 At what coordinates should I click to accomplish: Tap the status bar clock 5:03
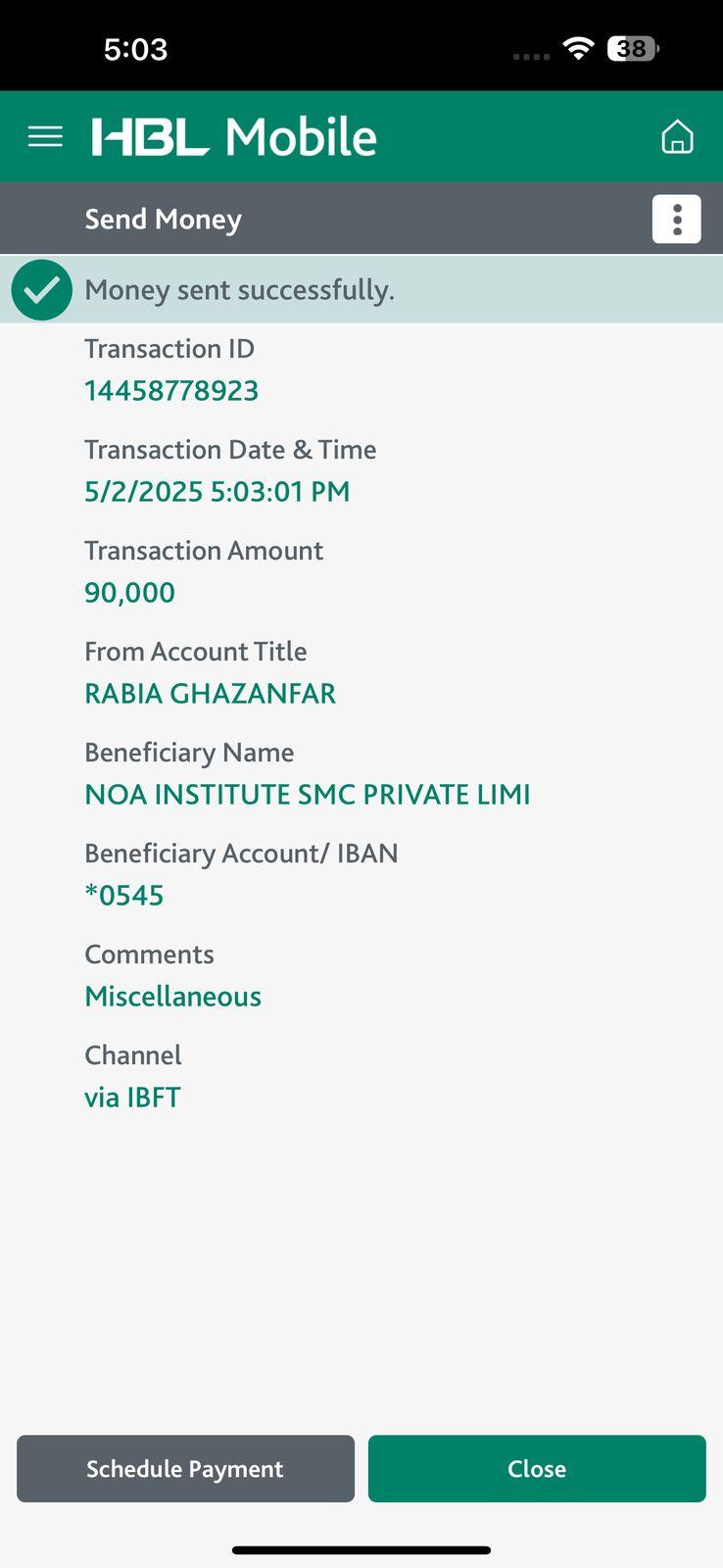coord(135,49)
